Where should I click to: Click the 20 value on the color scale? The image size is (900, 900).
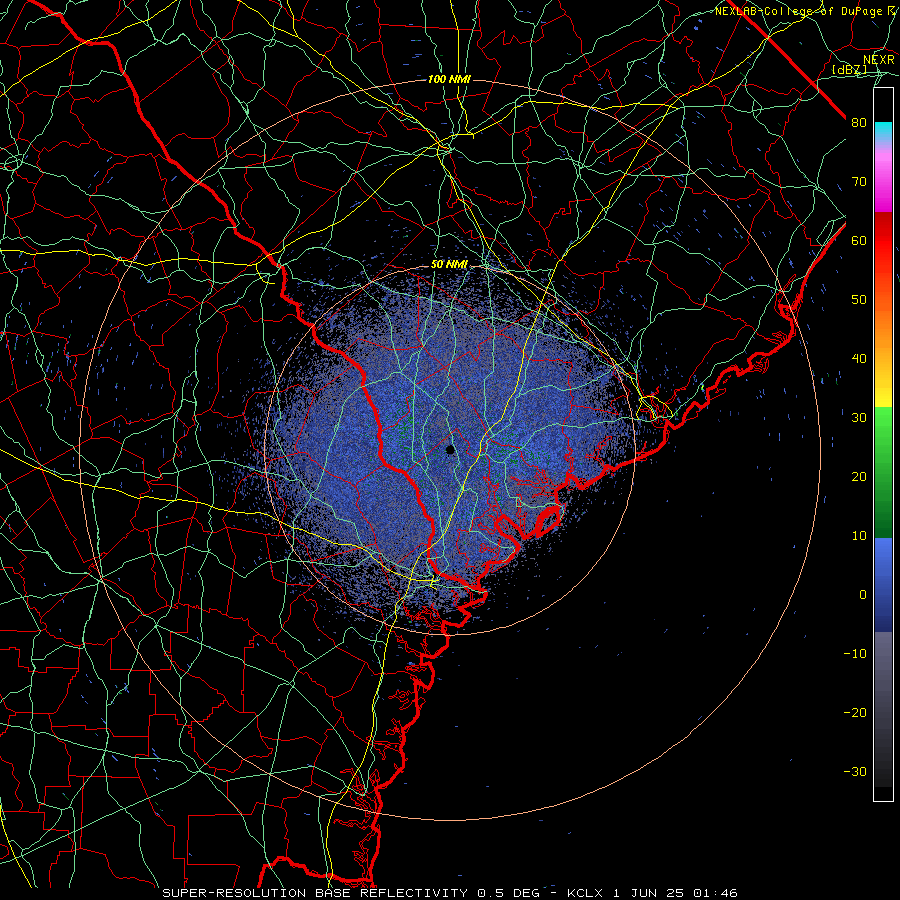[859, 477]
